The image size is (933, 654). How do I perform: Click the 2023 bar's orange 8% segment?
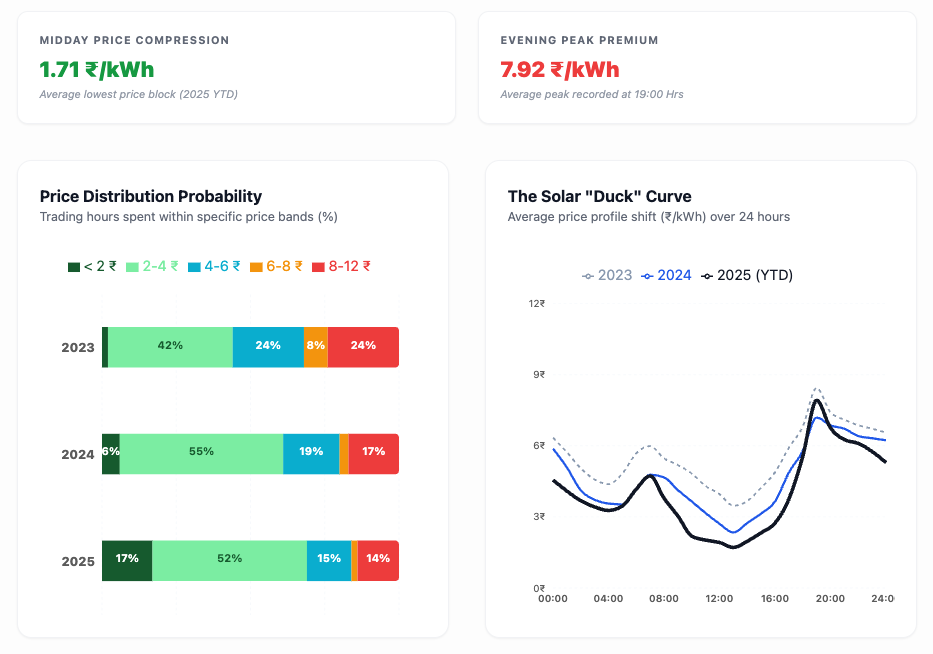[x=315, y=347]
